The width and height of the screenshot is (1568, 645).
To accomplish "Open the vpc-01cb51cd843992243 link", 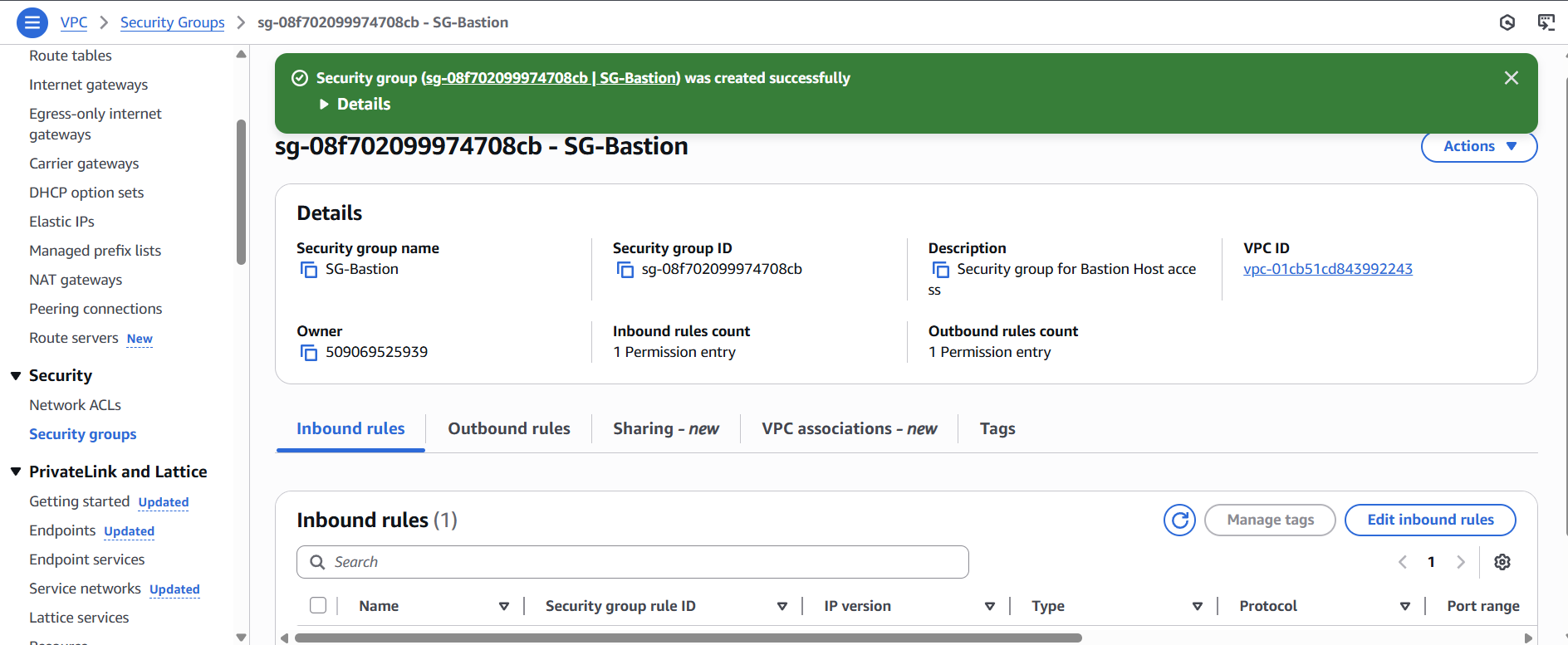I will (1328, 269).
